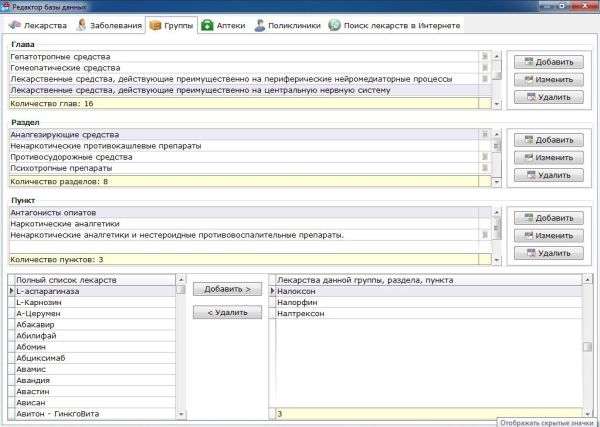Viewport: 600px width, 427px height.
Task: Click the Добавить > transfer button
Action: point(227,289)
